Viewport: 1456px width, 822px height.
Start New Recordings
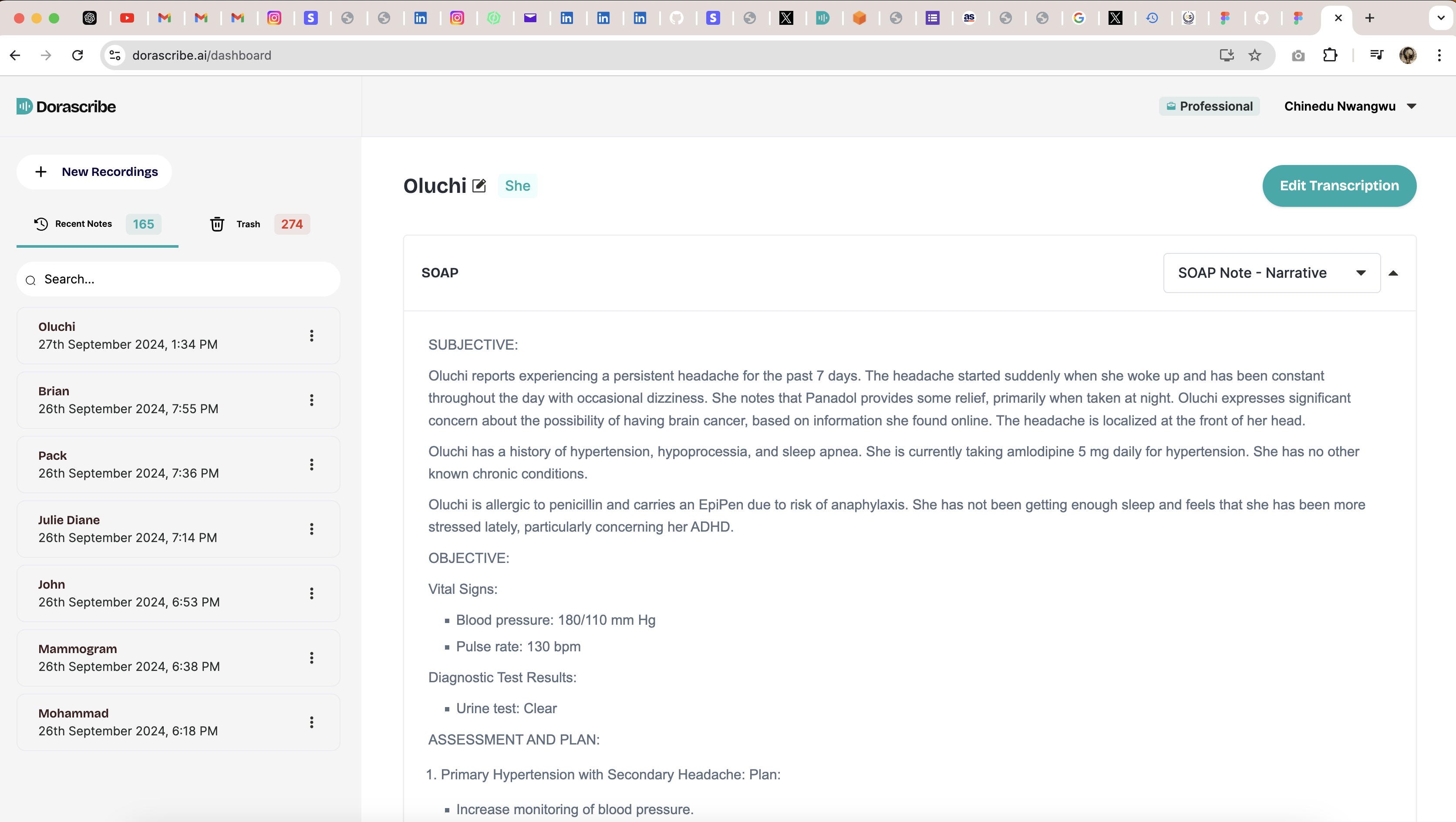[94, 172]
